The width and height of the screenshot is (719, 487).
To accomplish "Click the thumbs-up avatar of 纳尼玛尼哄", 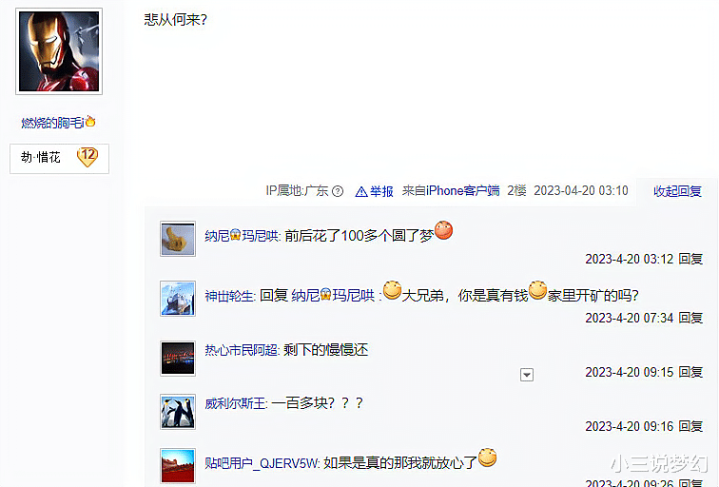I will pyautogui.click(x=178, y=238).
